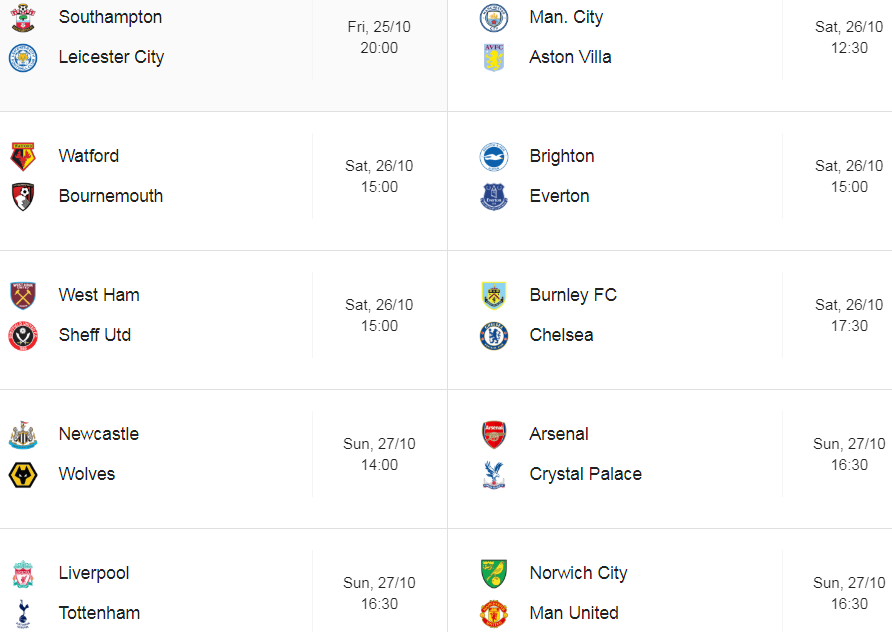Select the Fri 25/10 20:00 kickoff time

point(379,37)
